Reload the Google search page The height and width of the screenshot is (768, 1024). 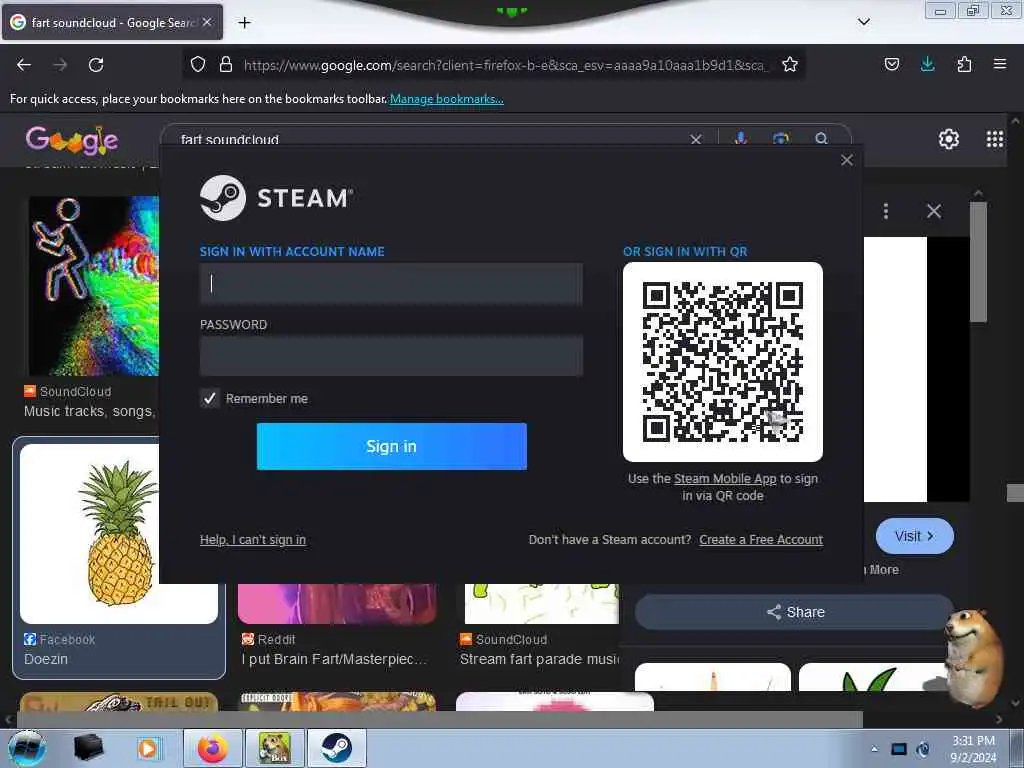96,65
